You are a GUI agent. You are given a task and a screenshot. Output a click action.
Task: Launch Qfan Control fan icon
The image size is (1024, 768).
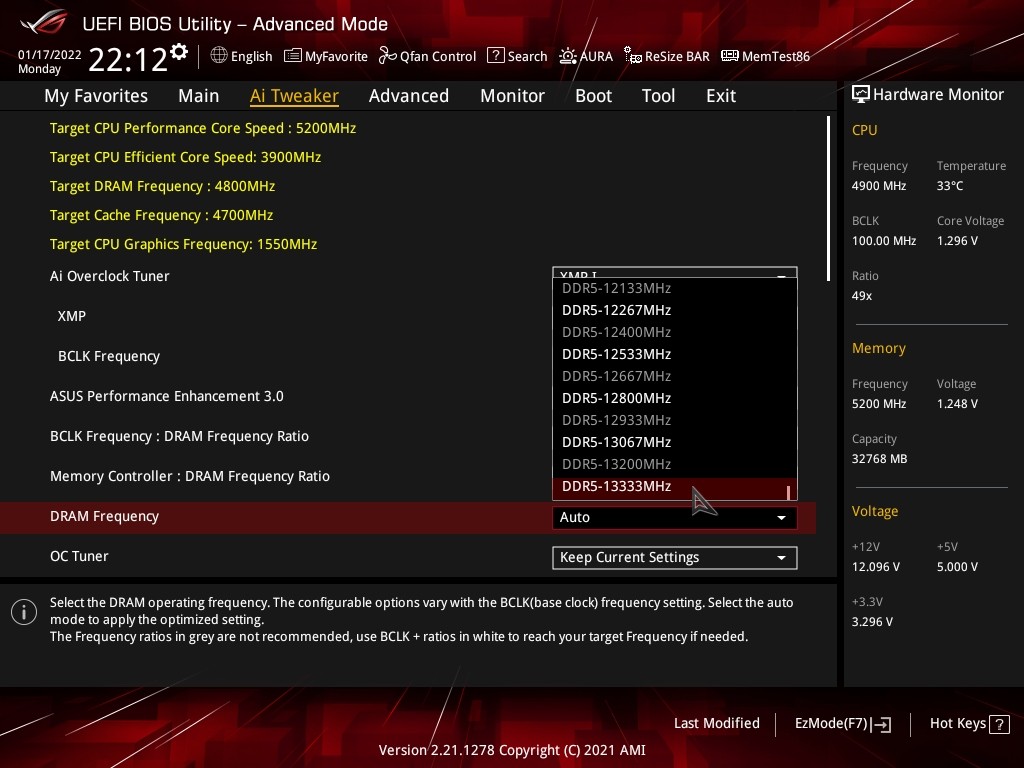click(388, 56)
